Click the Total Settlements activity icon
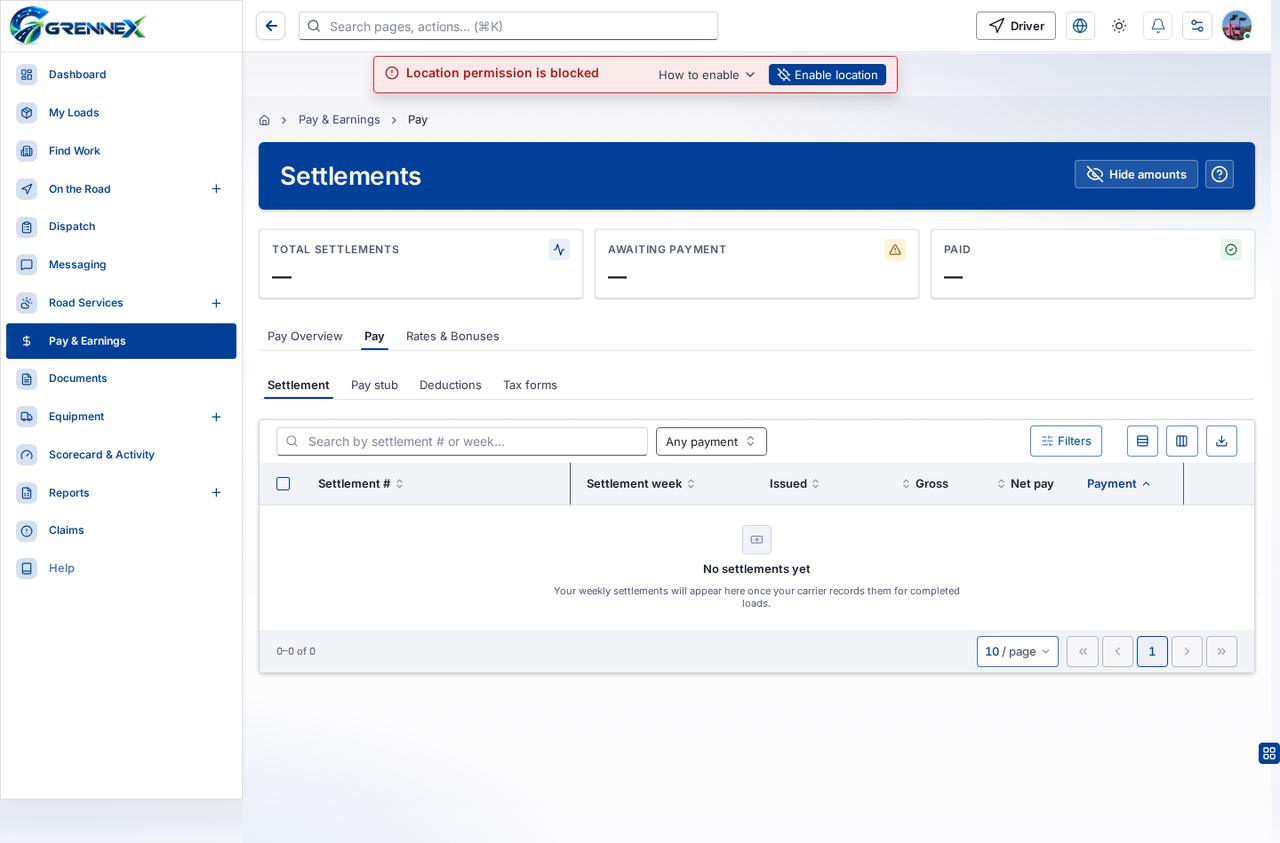1280x843 pixels. pyautogui.click(x=559, y=250)
